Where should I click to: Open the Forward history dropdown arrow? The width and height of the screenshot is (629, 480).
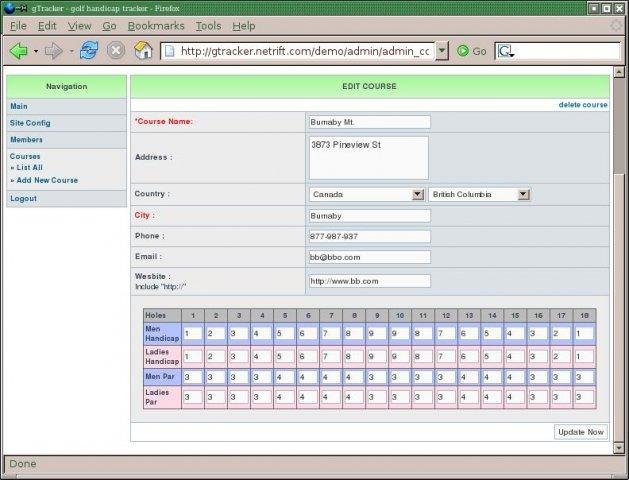coord(71,51)
